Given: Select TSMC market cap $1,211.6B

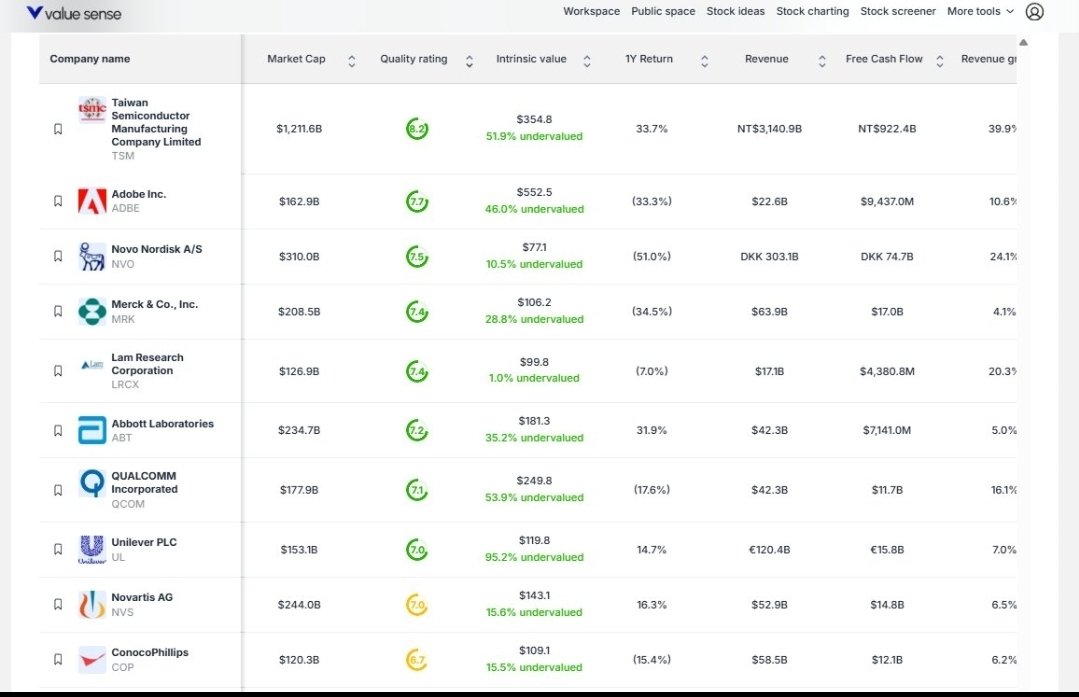Looking at the screenshot, I should click(299, 129).
